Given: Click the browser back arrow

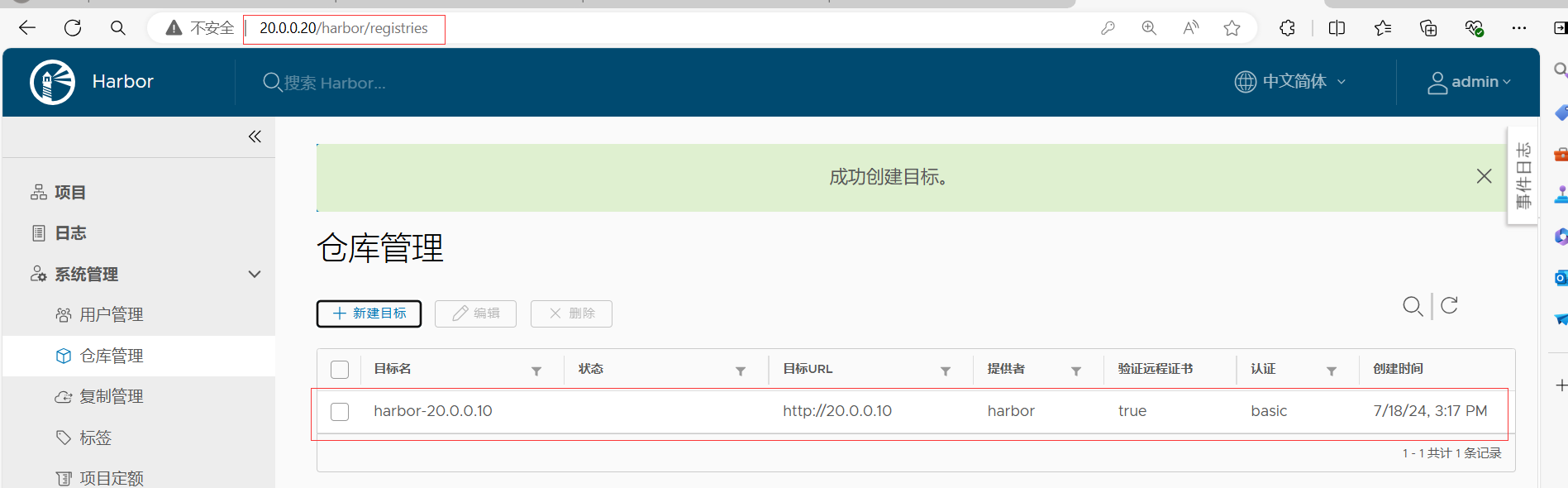Looking at the screenshot, I should [27, 28].
